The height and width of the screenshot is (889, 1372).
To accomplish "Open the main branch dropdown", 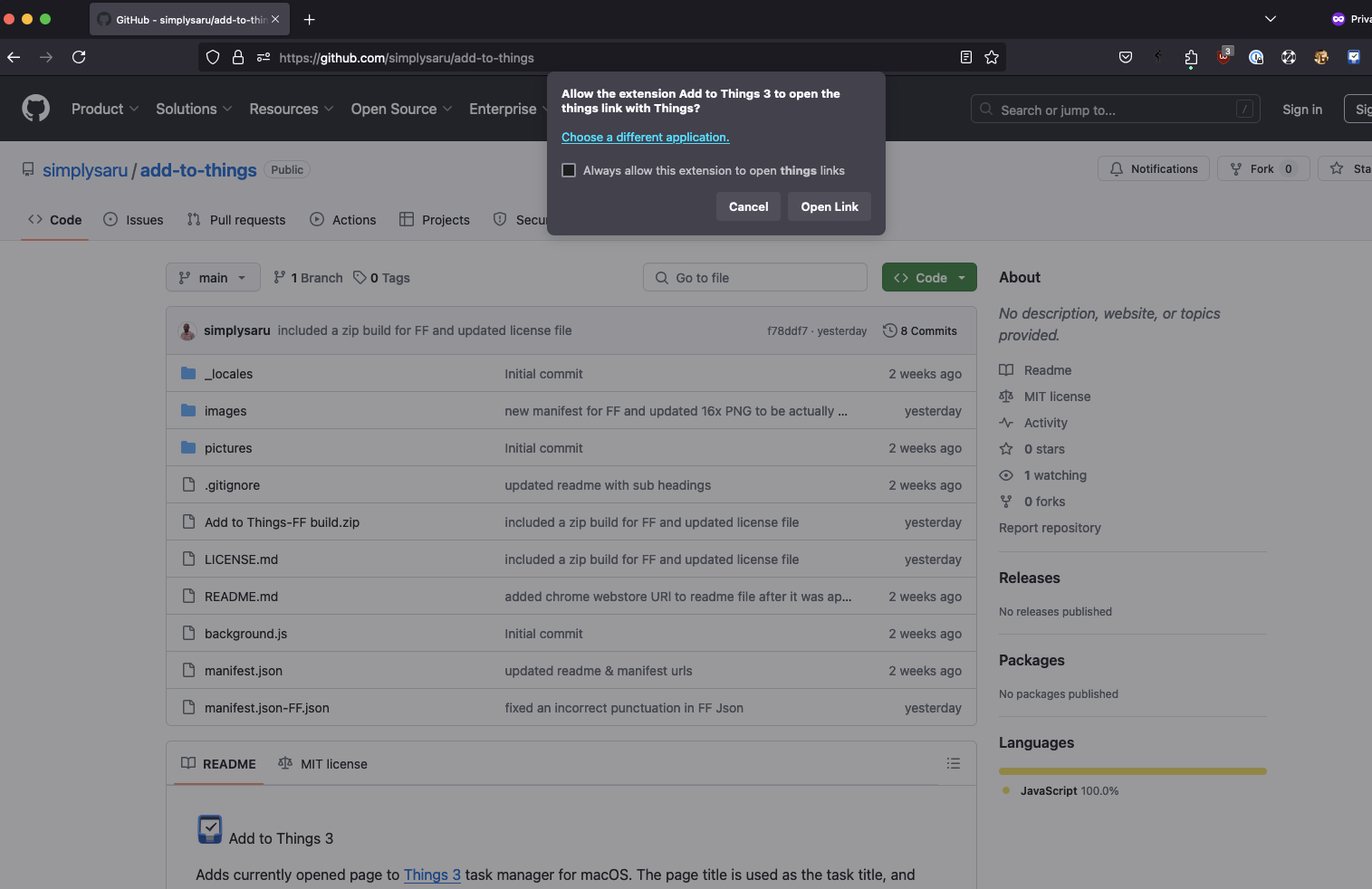I will [213, 277].
